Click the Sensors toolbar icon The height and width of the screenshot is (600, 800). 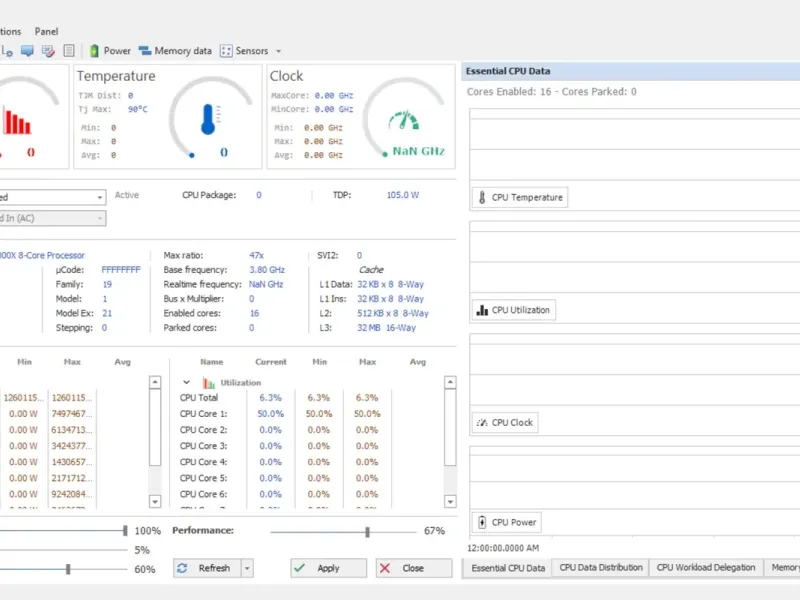pos(226,51)
